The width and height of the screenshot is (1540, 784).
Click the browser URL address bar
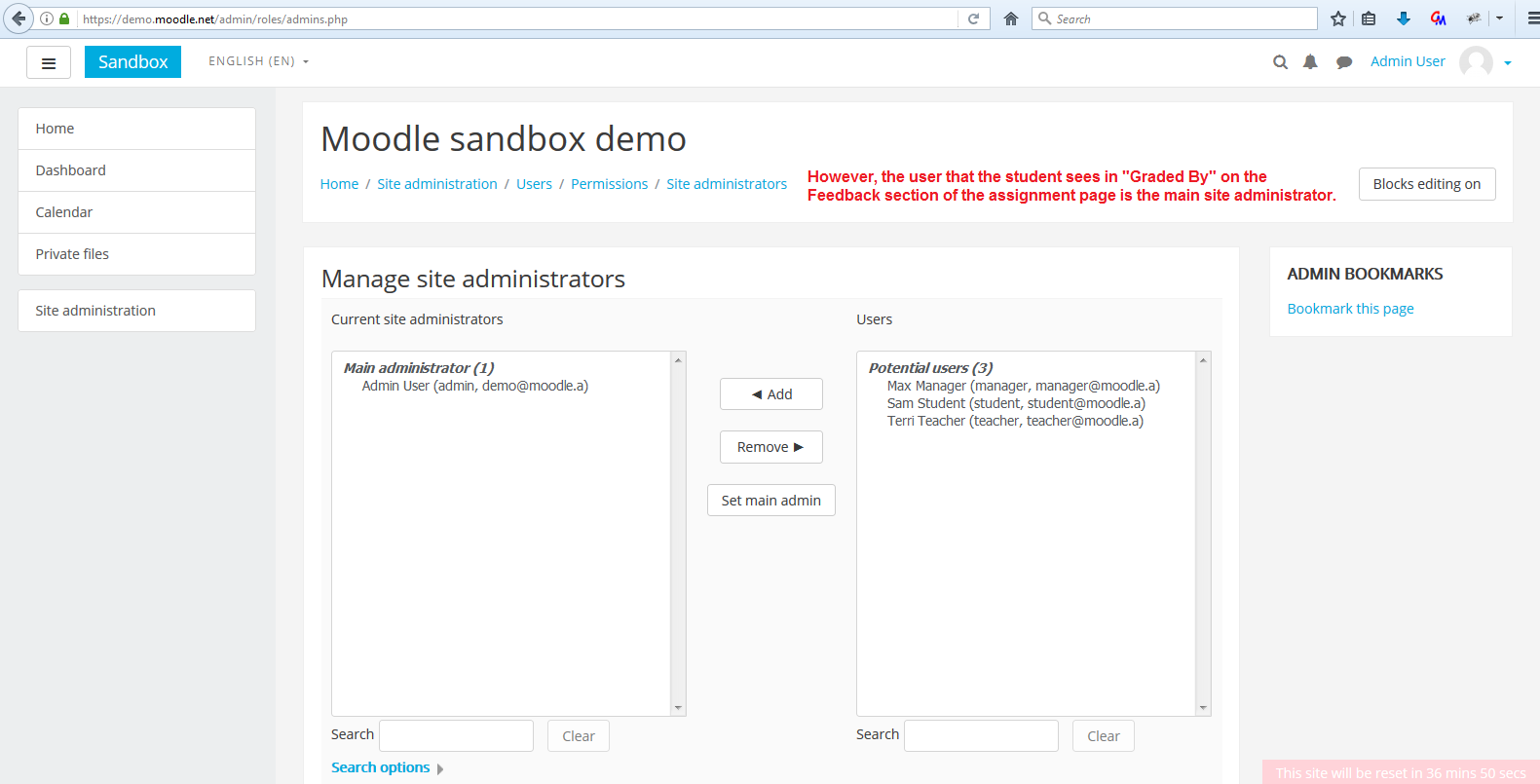pyautogui.click(x=516, y=19)
